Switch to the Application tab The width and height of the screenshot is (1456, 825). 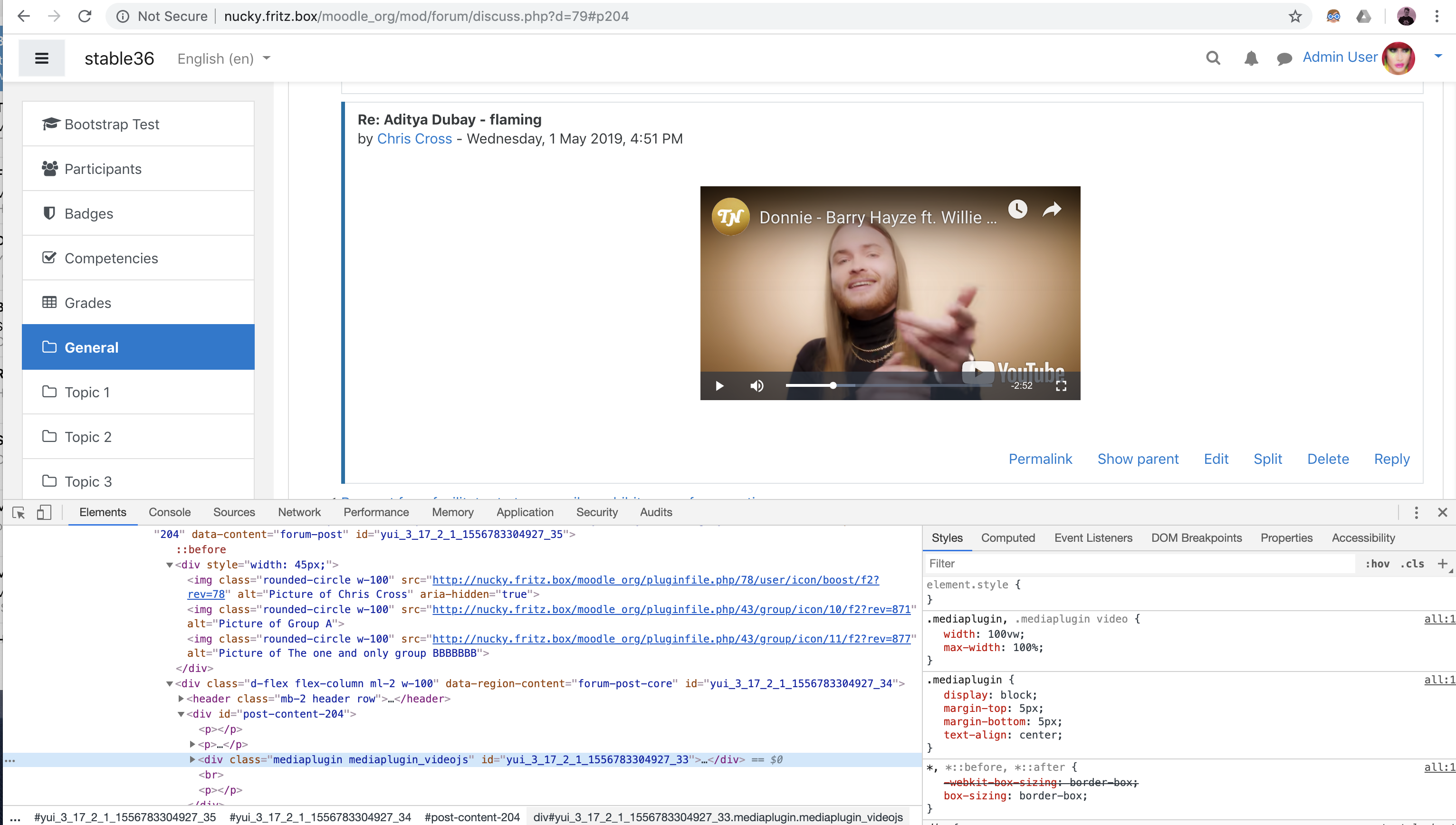click(x=525, y=512)
